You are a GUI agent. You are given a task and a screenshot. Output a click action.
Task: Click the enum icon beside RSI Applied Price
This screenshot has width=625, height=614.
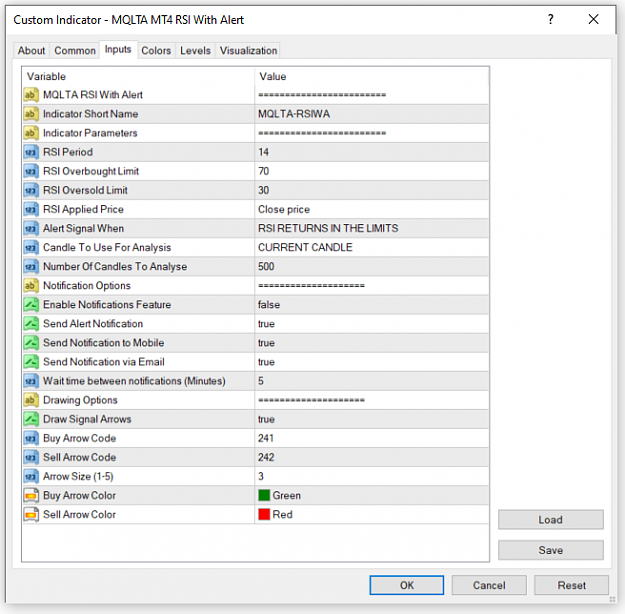click(x=31, y=210)
